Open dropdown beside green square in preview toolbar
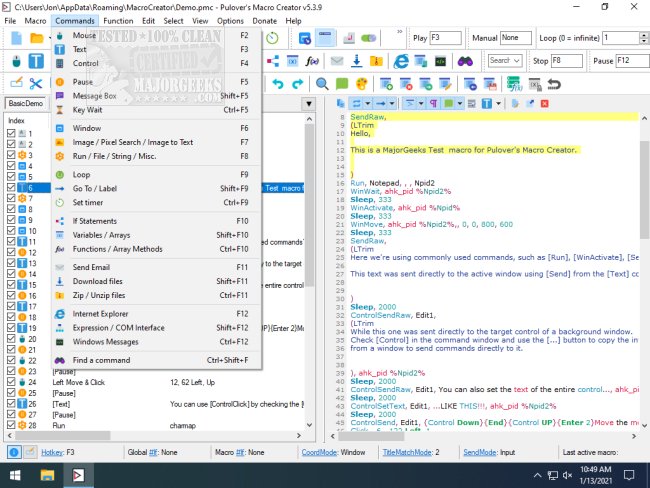This screenshot has width=650, height=488. tap(460, 104)
